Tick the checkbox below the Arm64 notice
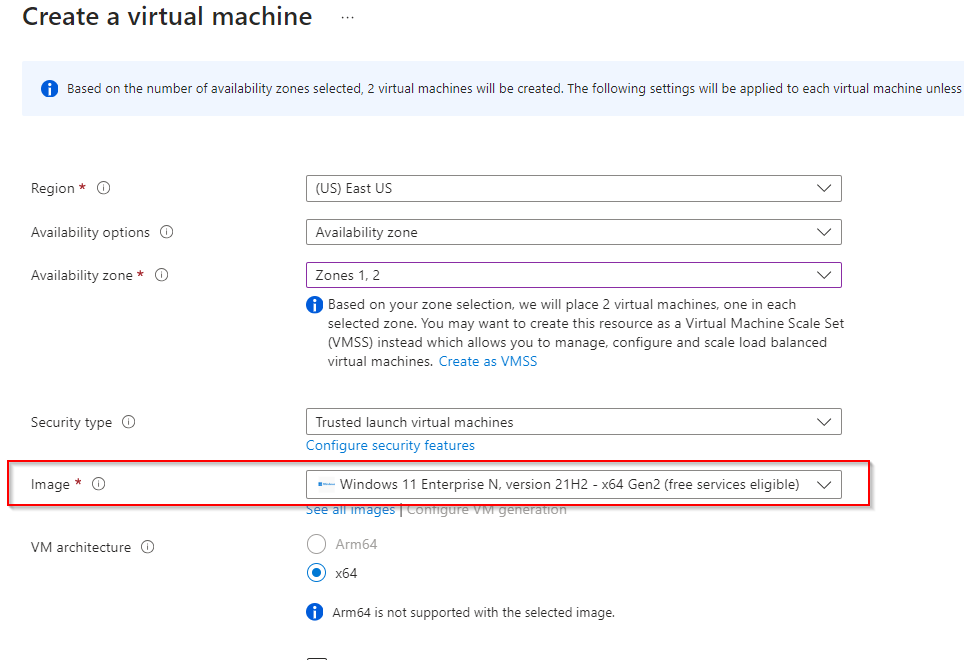 (317, 657)
